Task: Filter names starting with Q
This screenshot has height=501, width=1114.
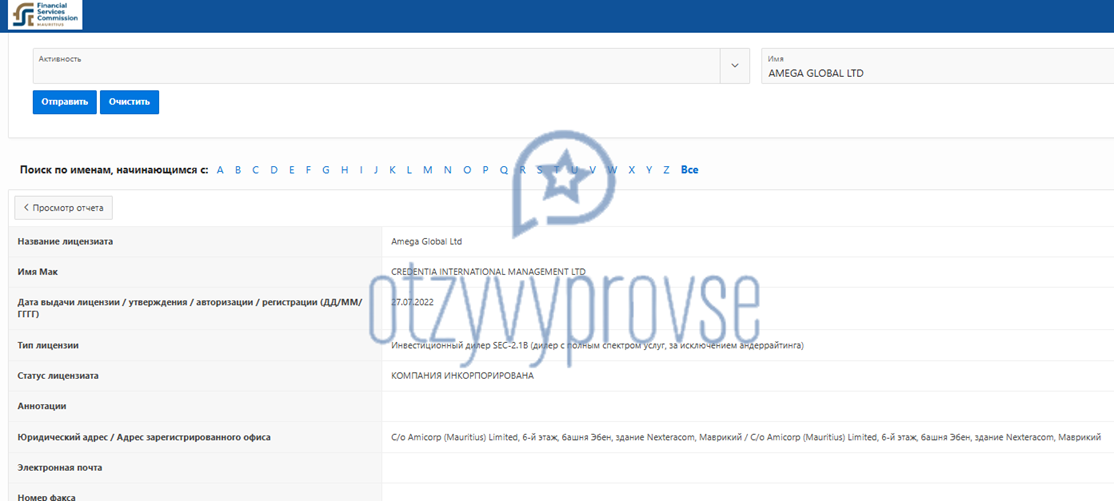Action: pos(504,170)
